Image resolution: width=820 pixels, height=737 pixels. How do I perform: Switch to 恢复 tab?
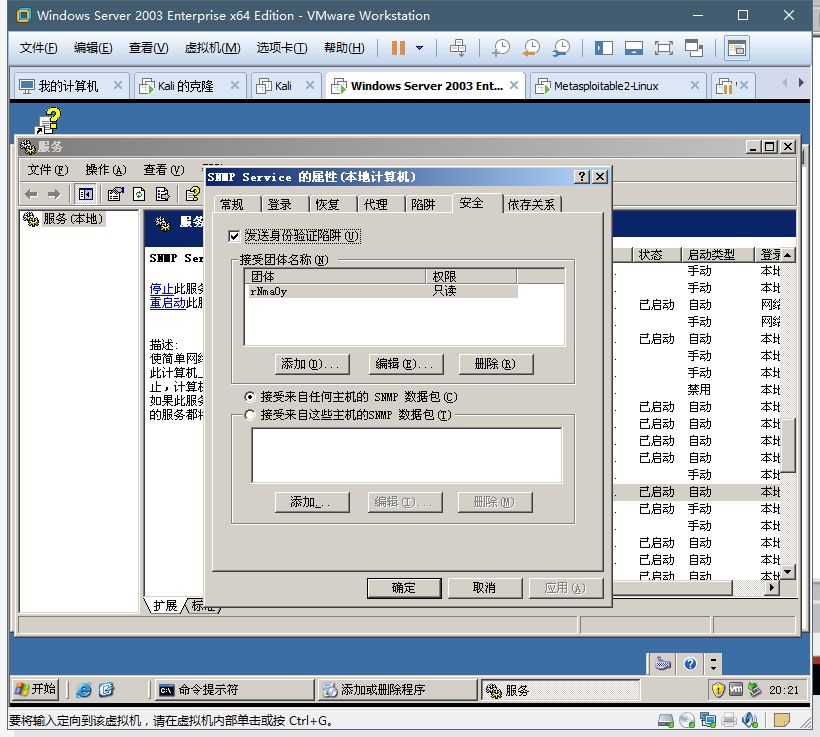[328, 205]
